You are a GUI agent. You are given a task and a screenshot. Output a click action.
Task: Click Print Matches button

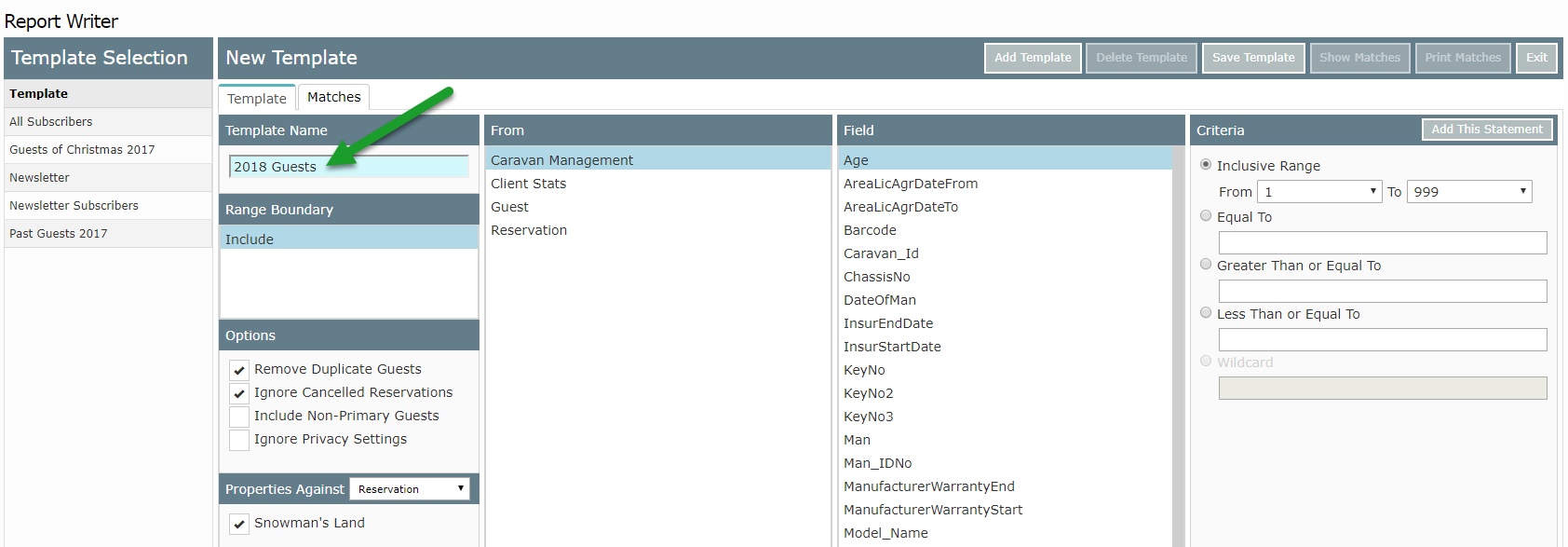pyautogui.click(x=1463, y=58)
